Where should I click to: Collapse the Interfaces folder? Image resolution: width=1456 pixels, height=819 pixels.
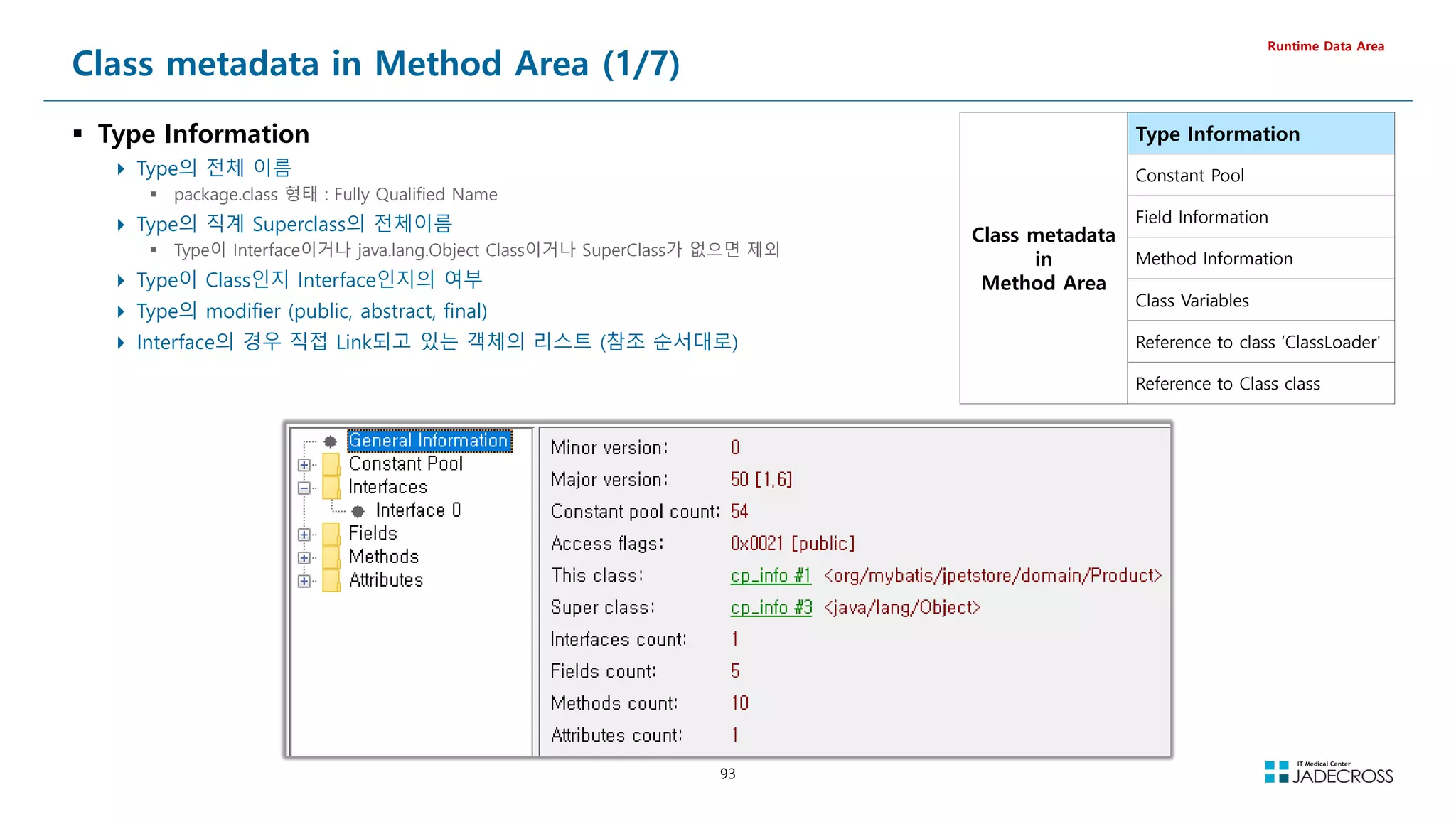click(x=304, y=488)
